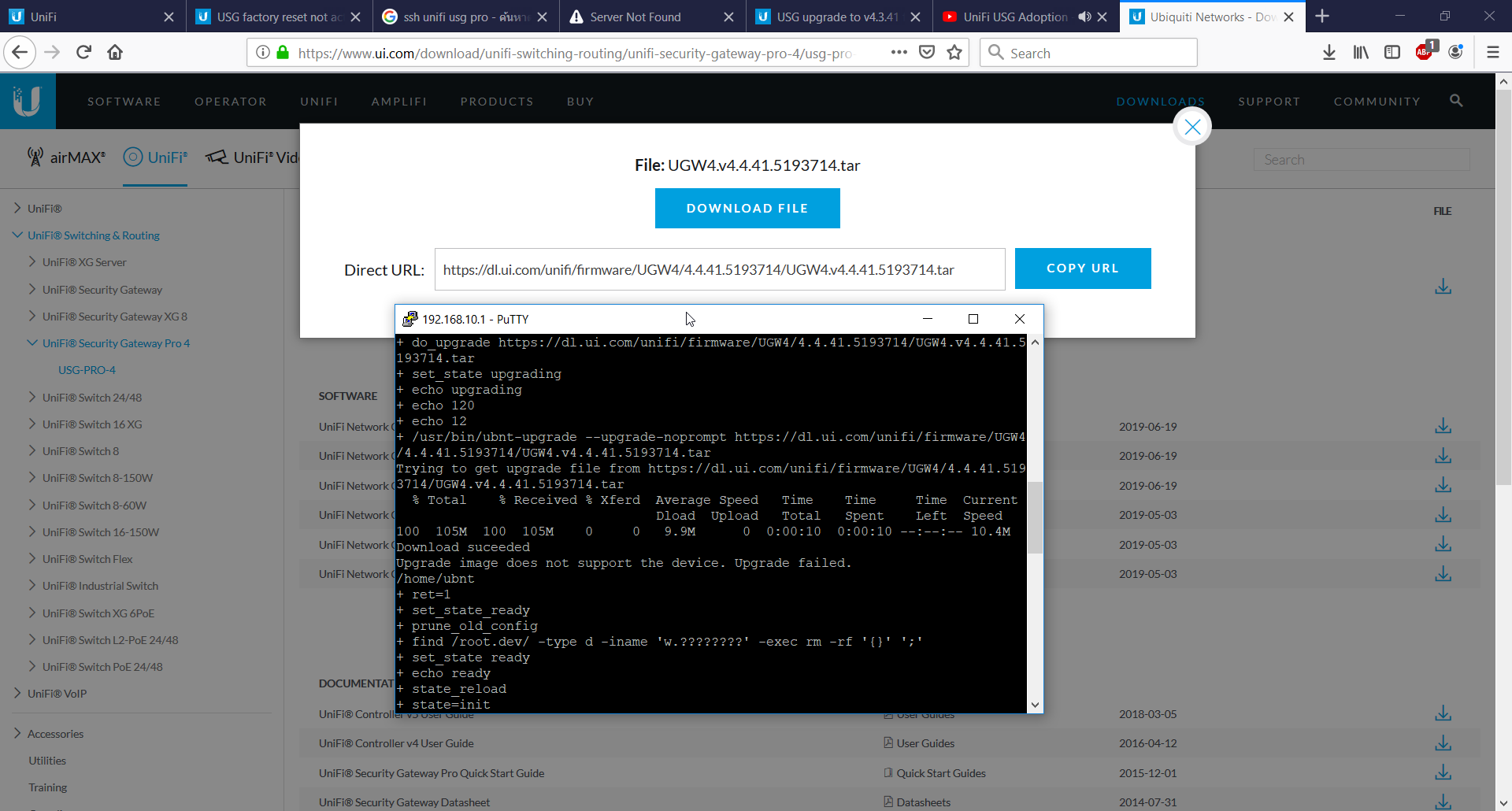Open the Training link in sidebar
This screenshot has width=1512, height=811.
(48, 787)
